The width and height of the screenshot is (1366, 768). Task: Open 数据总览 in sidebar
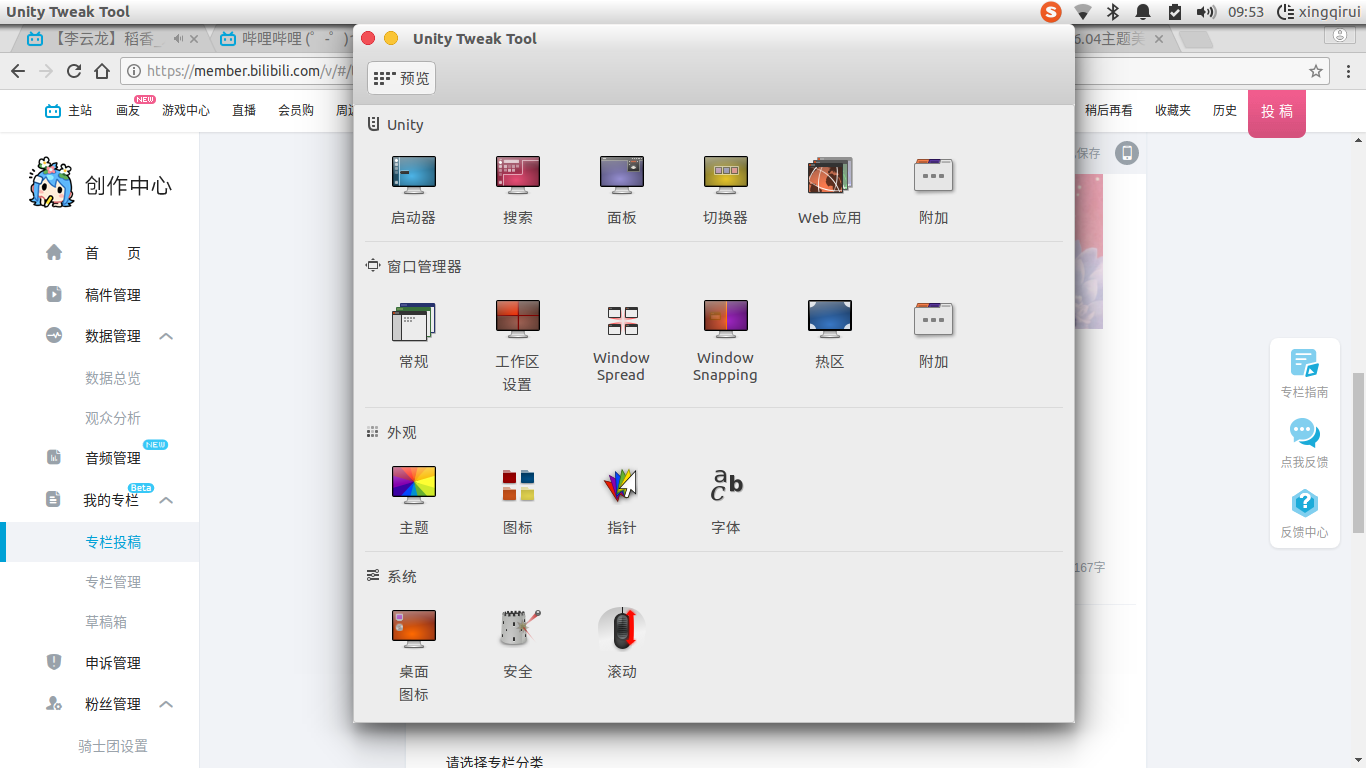[x=113, y=378]
